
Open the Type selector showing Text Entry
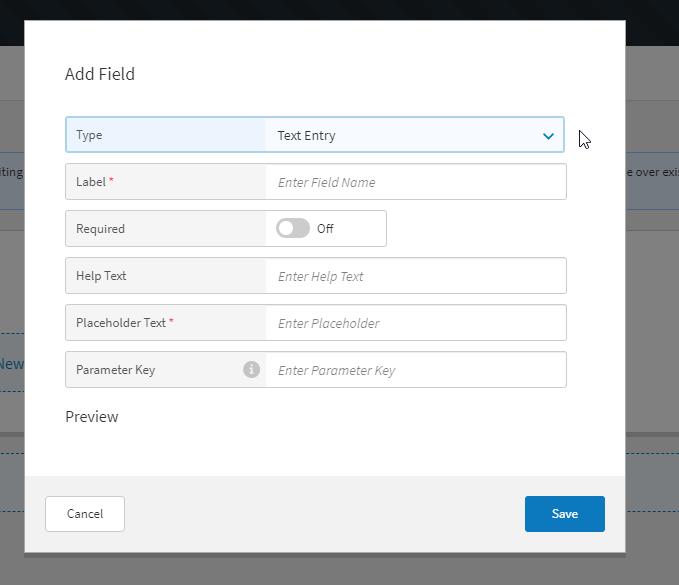(x=400, y=136)
